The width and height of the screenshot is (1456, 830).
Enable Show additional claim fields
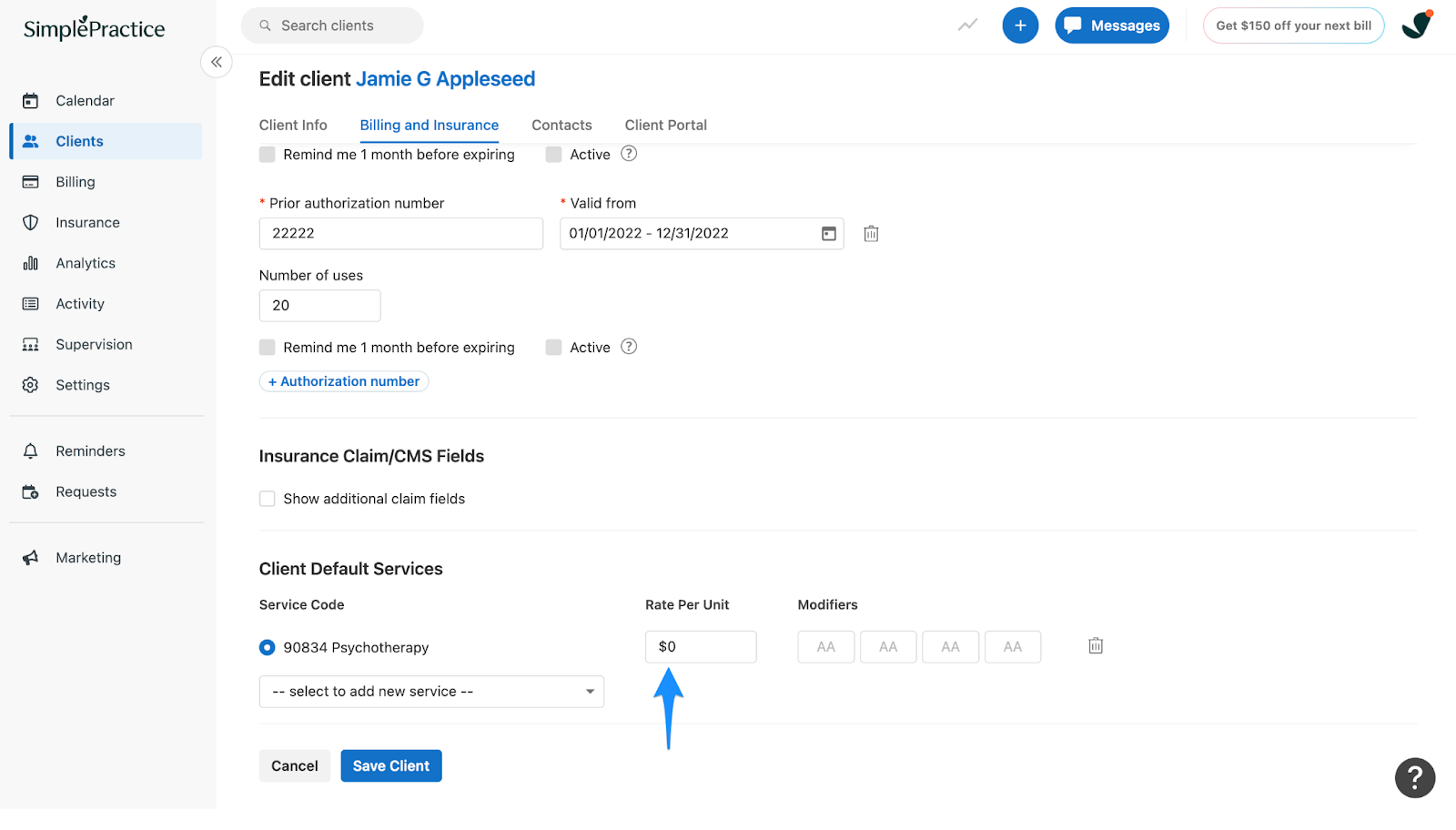click(x=268, y=499)
